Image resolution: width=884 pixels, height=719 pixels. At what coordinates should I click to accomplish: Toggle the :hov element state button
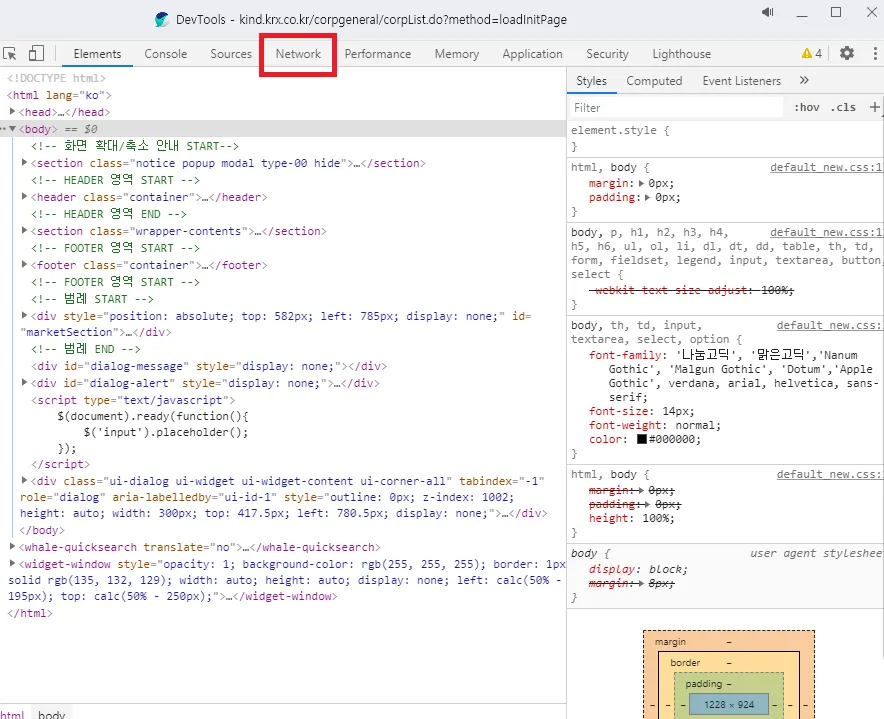click(807, 107)
